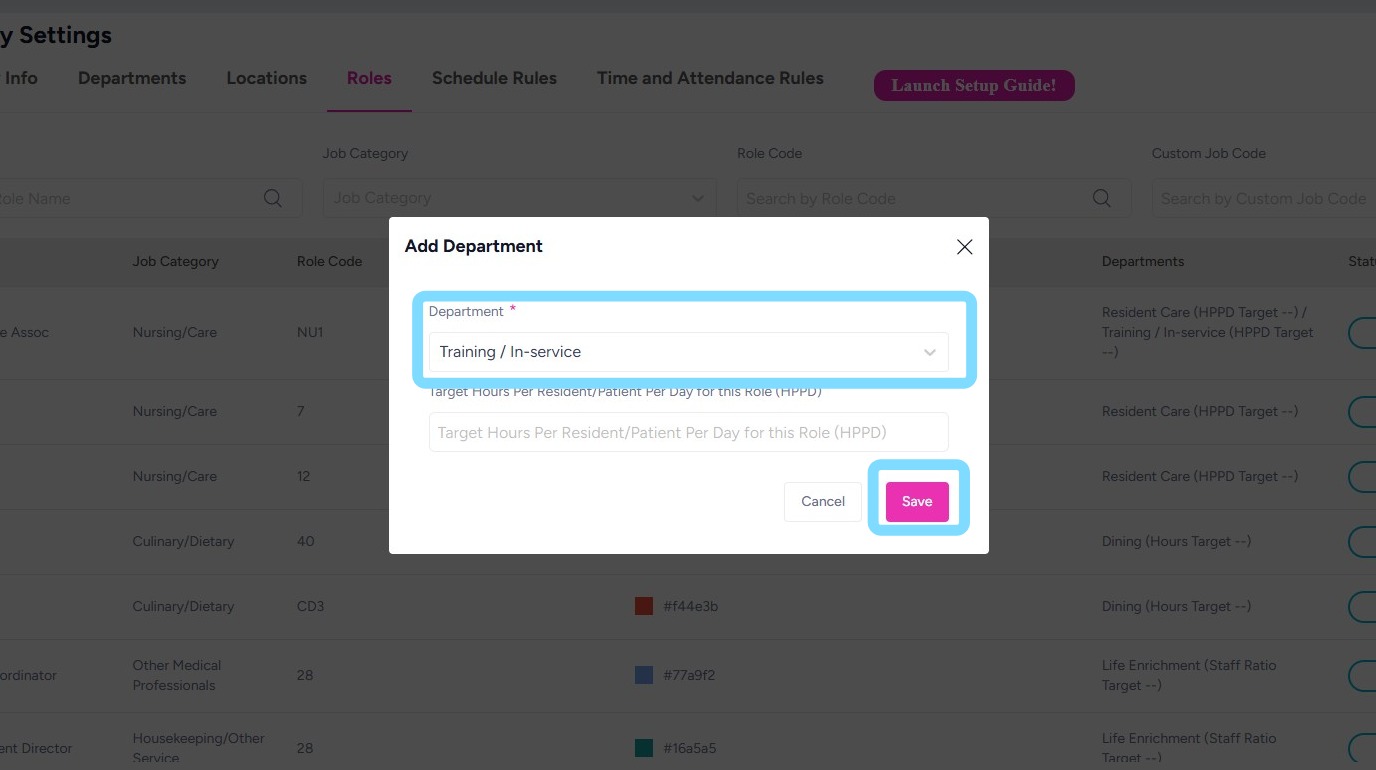Click the Search by Custom Job Code field
Viewport: 1376px width, 770px height.
1263,198
